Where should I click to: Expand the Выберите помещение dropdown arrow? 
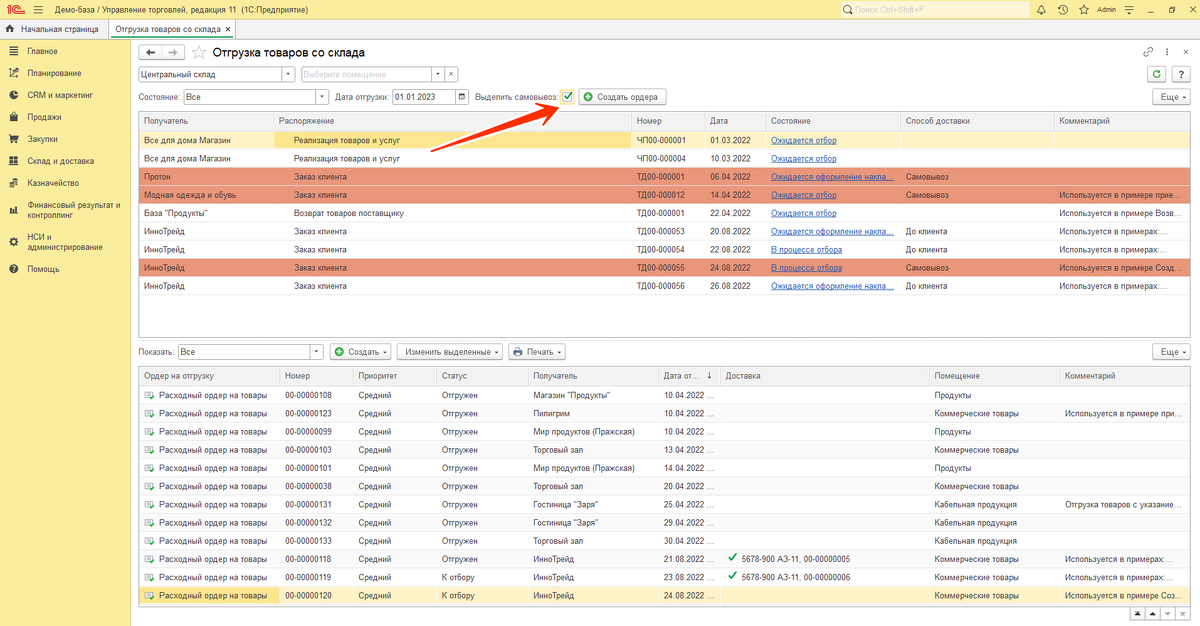438,74
